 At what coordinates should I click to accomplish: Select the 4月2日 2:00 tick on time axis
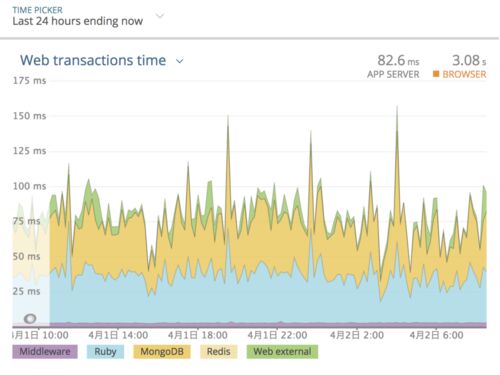click(x=357, y=335)
